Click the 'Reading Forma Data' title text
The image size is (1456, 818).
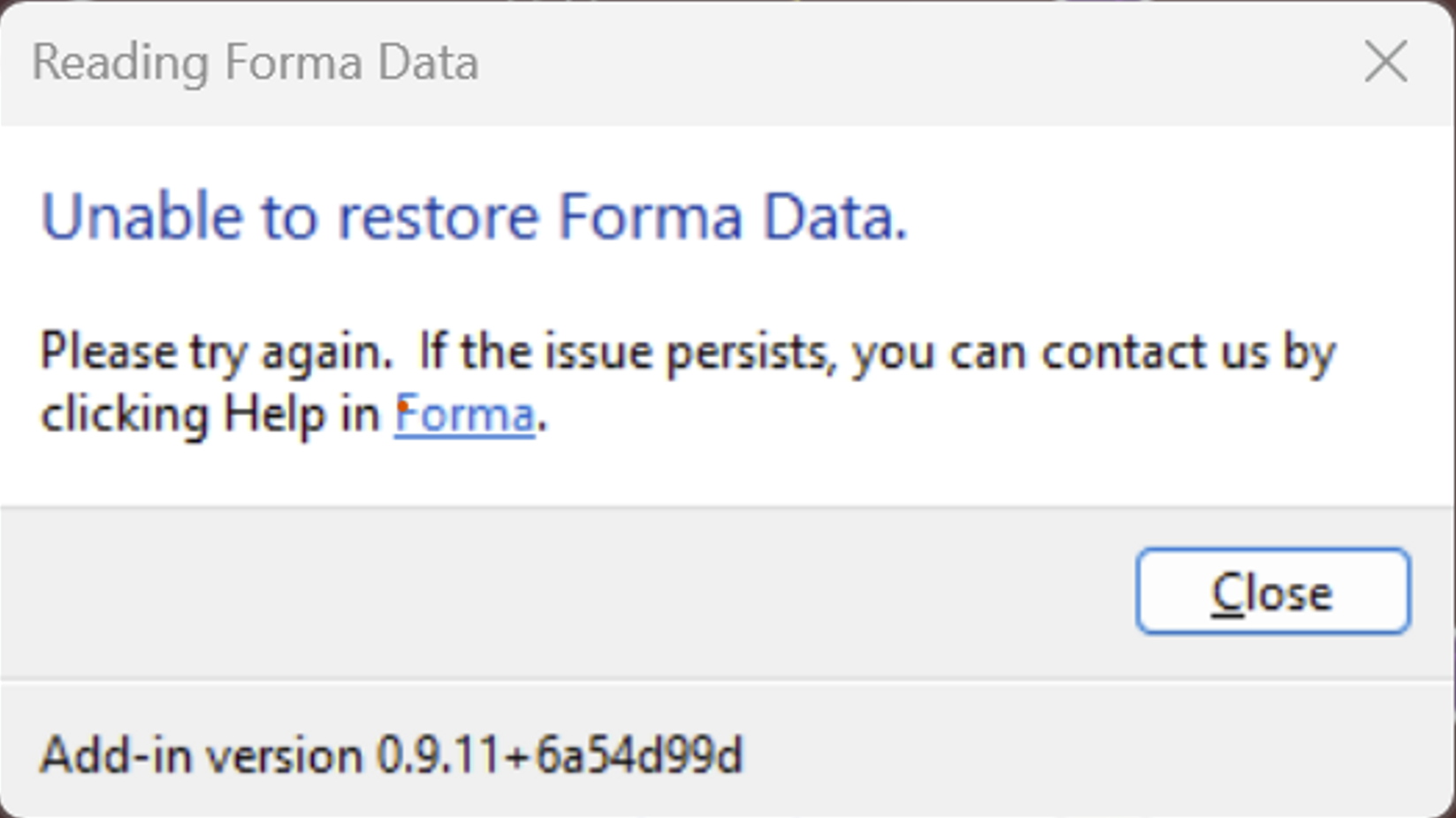click(255, 63)
